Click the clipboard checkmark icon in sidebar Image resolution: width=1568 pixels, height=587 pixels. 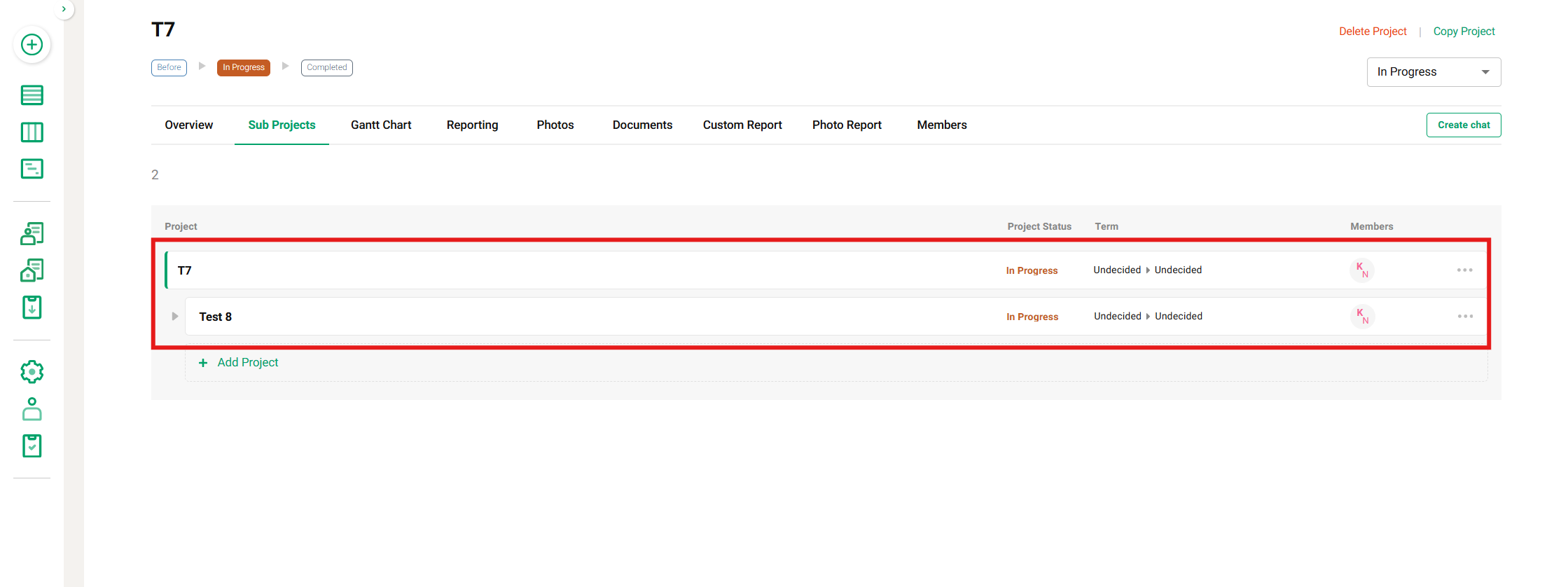[32, 446]
